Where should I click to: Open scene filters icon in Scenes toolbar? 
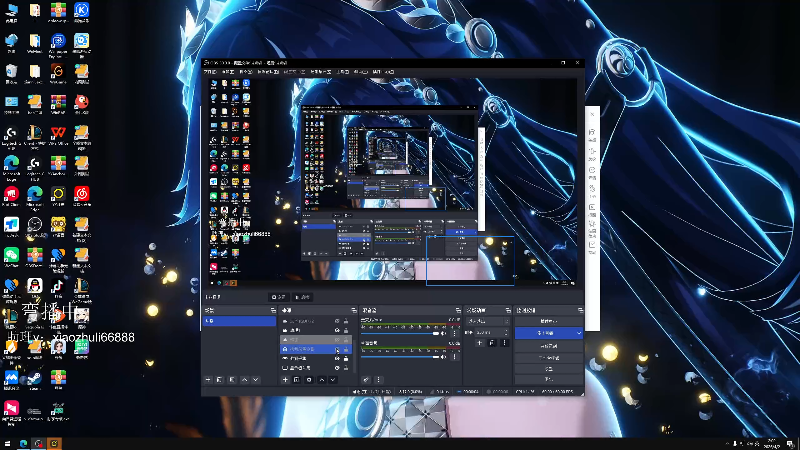point(232,380)
